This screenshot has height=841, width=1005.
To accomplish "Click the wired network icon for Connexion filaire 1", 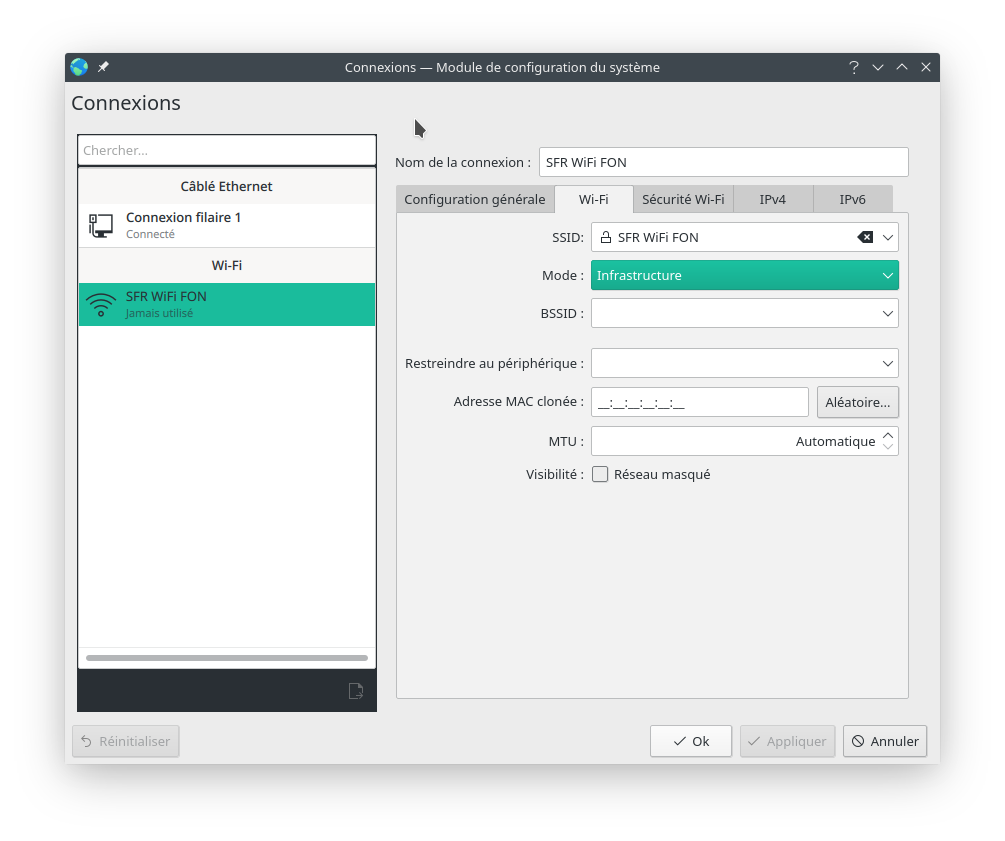I will [x=101, y=225].
